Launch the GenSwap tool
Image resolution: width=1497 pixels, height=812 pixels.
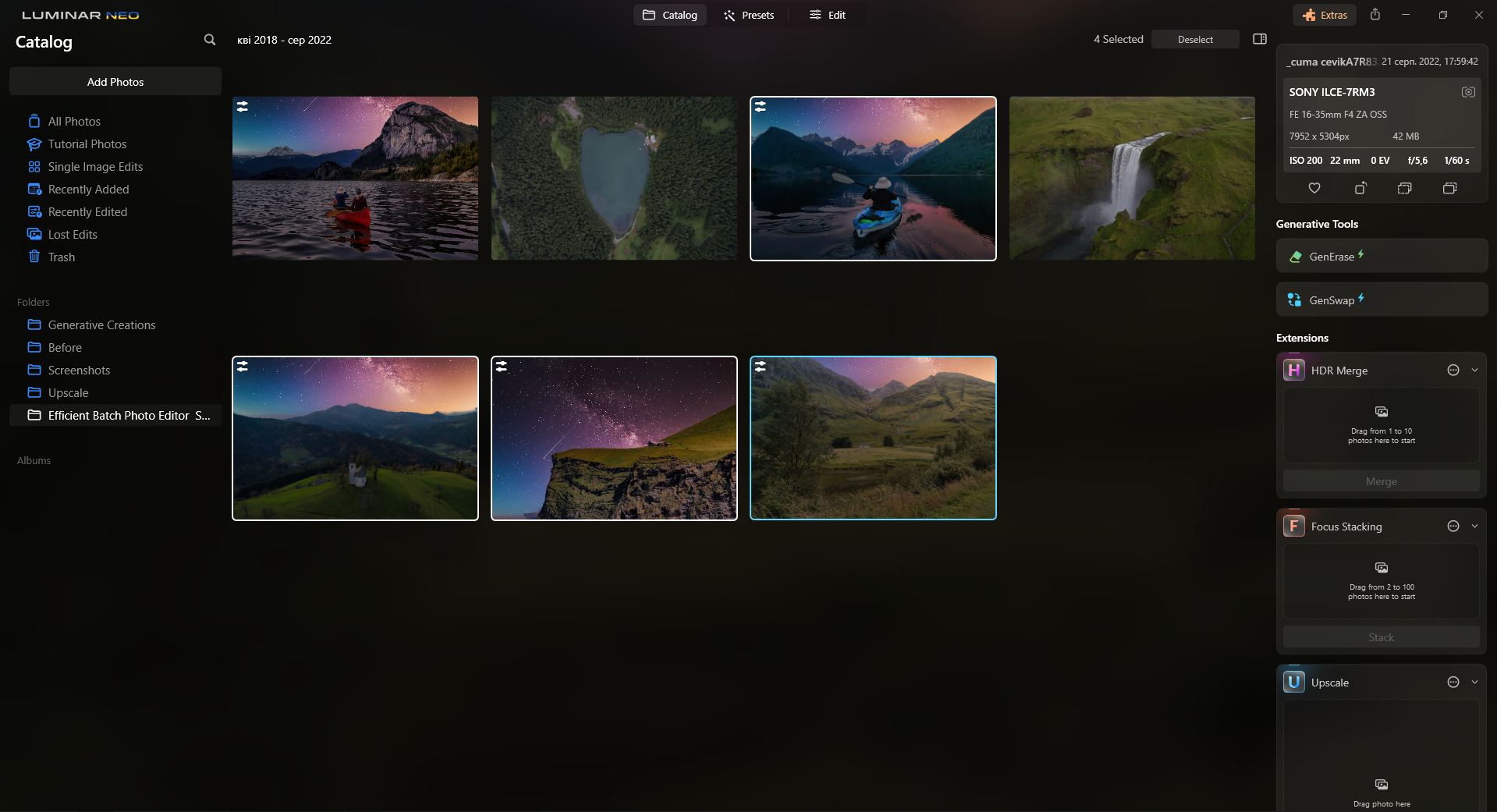(1382, 300)
